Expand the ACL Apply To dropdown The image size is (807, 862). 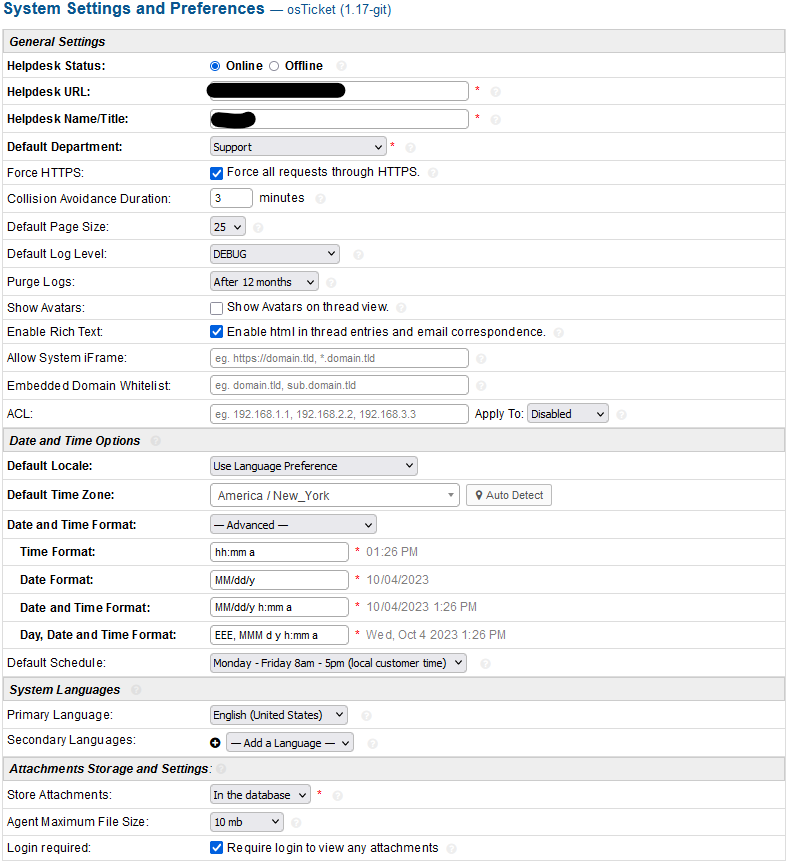[567, 414]
